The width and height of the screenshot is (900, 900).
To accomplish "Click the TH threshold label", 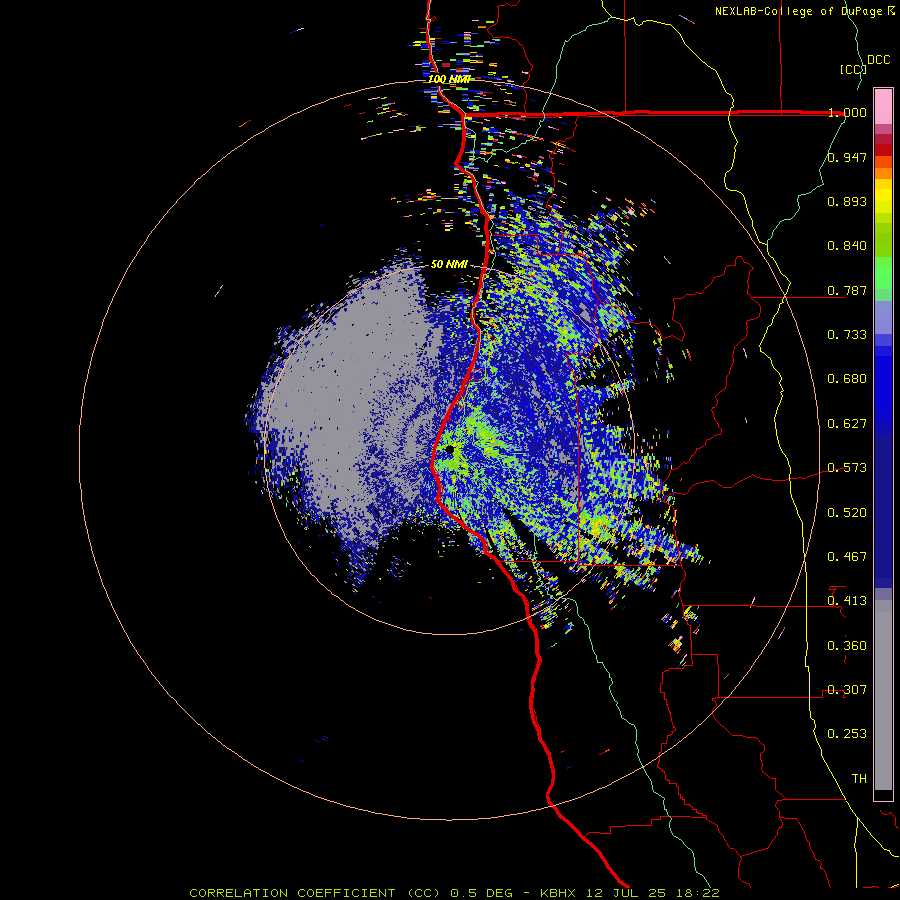I will (859, 779).
